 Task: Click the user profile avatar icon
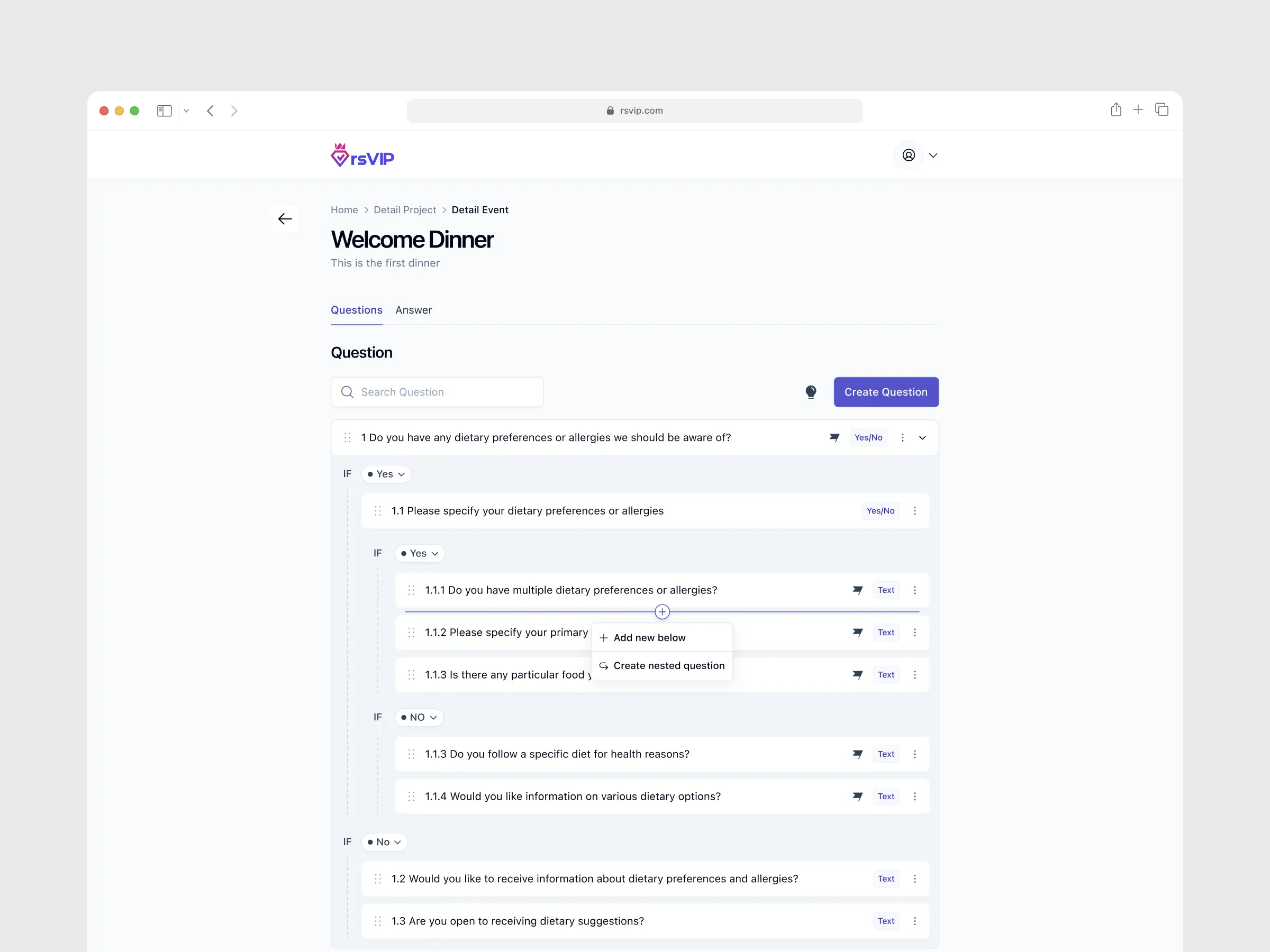pyautogui.click(x=908, y=155)
